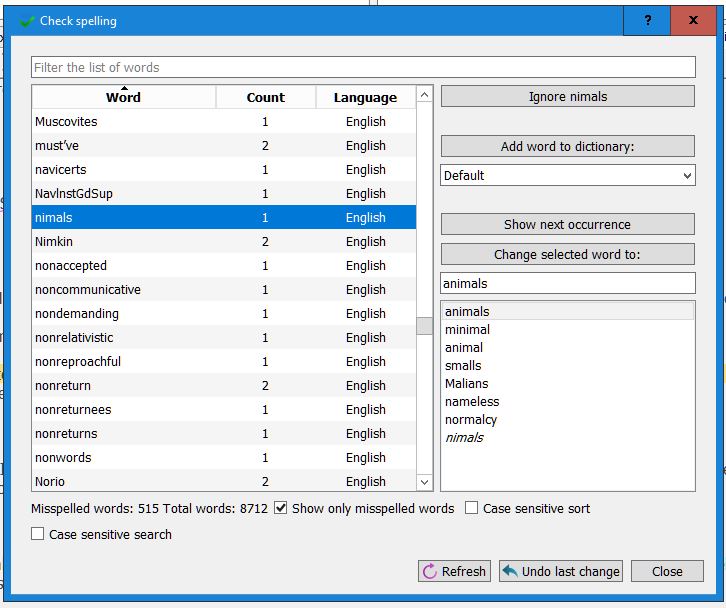
Task: Select the word 'must've' row
Action: [x=224, y=146]
